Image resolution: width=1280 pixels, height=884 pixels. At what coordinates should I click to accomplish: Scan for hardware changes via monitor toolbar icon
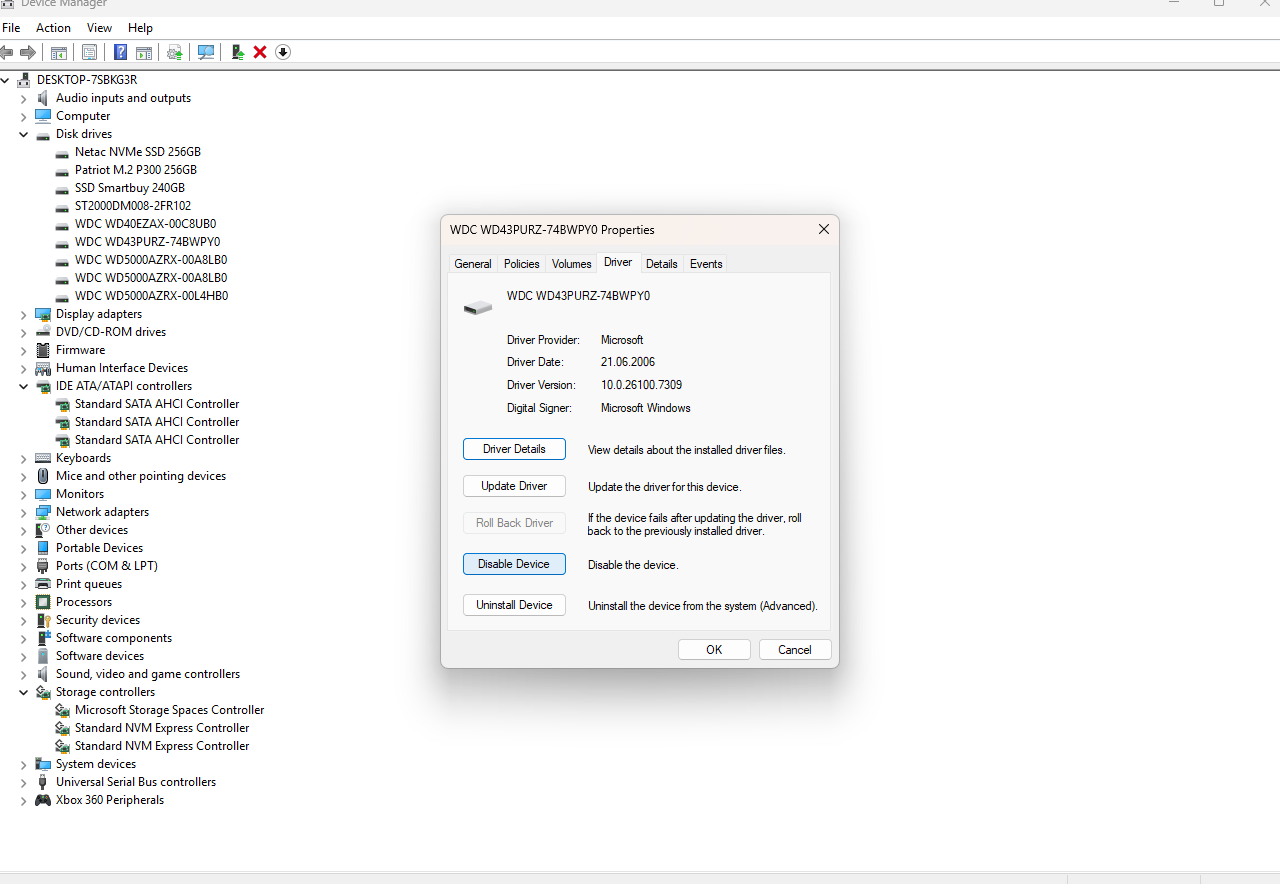pos(206,52)
